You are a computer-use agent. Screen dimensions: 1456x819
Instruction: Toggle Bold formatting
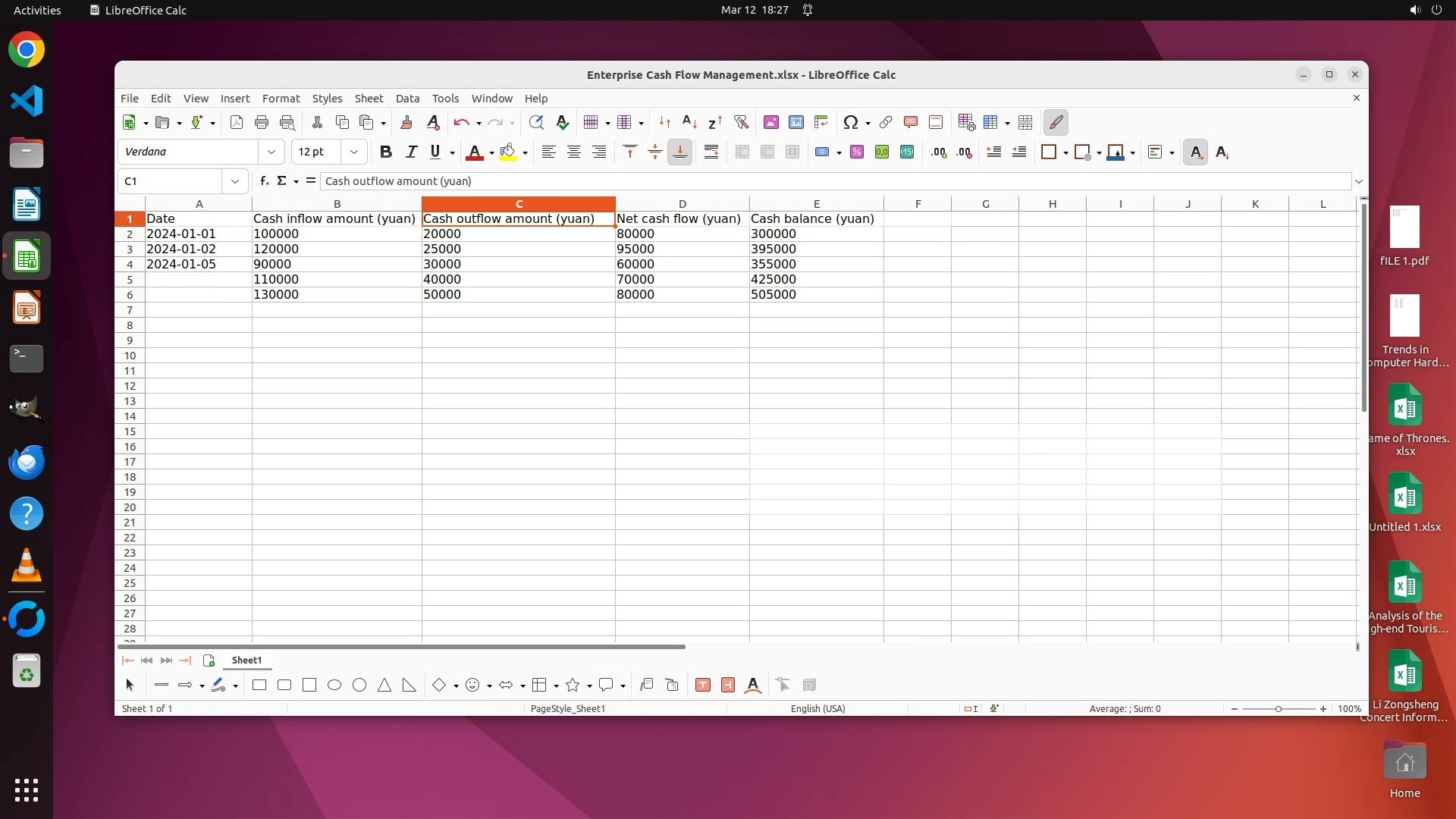coord(385,152)
